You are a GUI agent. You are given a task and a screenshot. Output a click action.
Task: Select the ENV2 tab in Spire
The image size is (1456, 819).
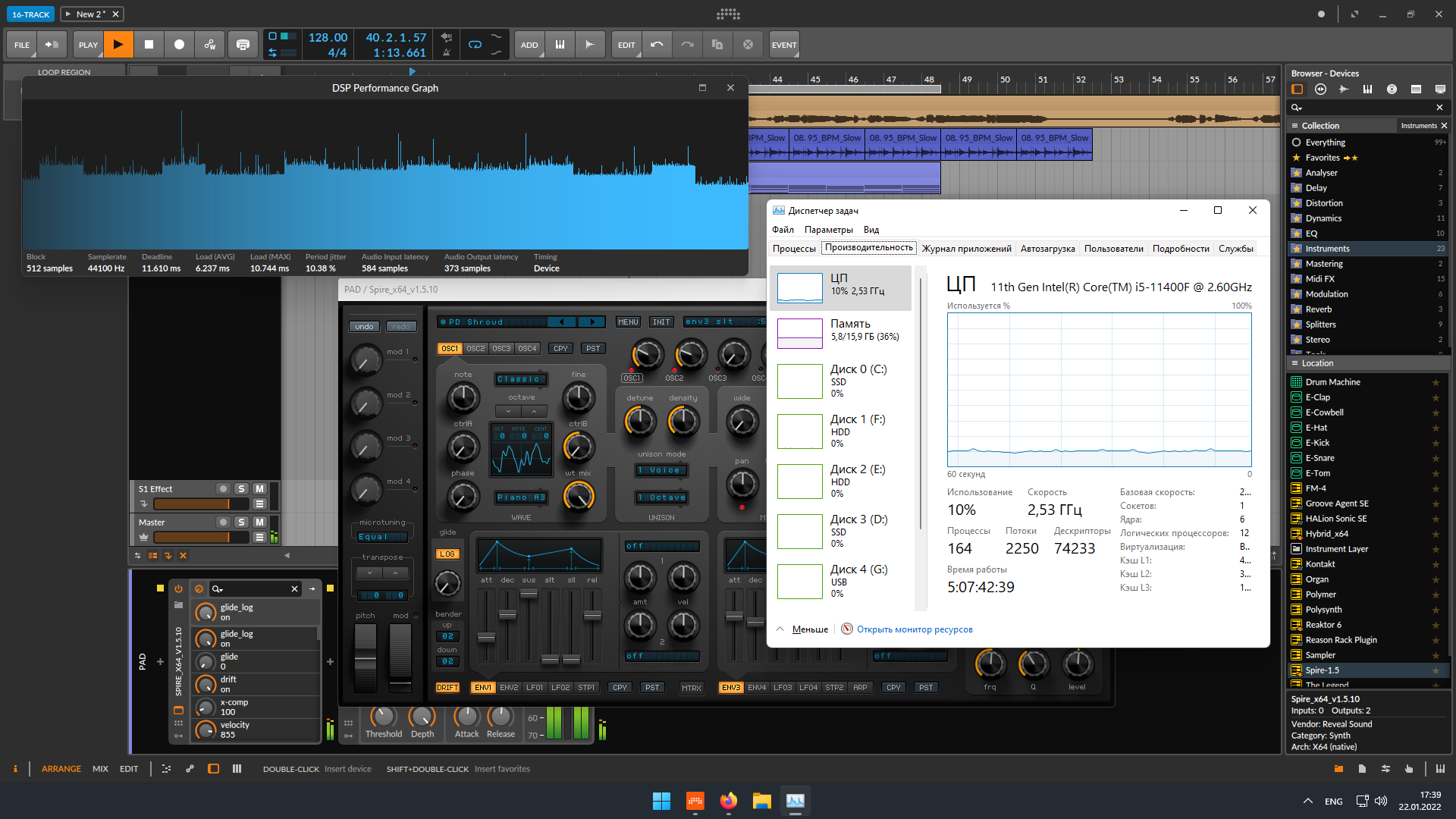pos(509,688)
